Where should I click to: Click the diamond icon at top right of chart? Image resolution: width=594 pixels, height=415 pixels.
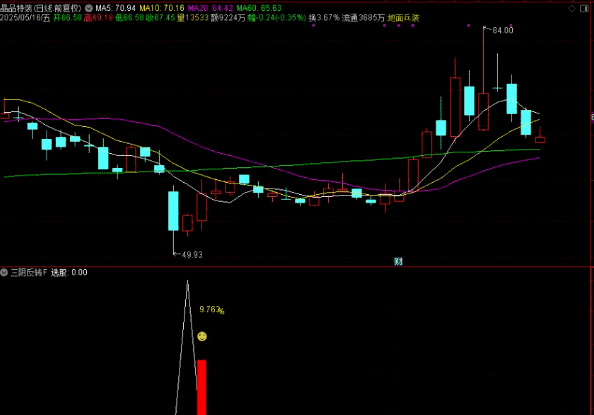coord(572,8)
